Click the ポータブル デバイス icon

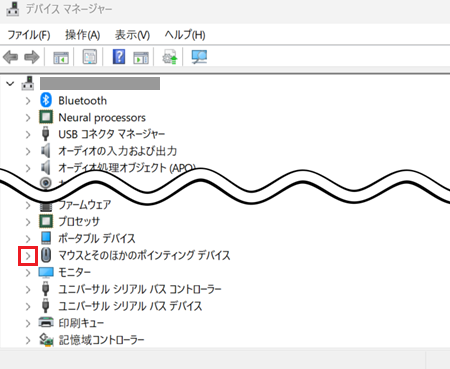click(x=46, y=238)
